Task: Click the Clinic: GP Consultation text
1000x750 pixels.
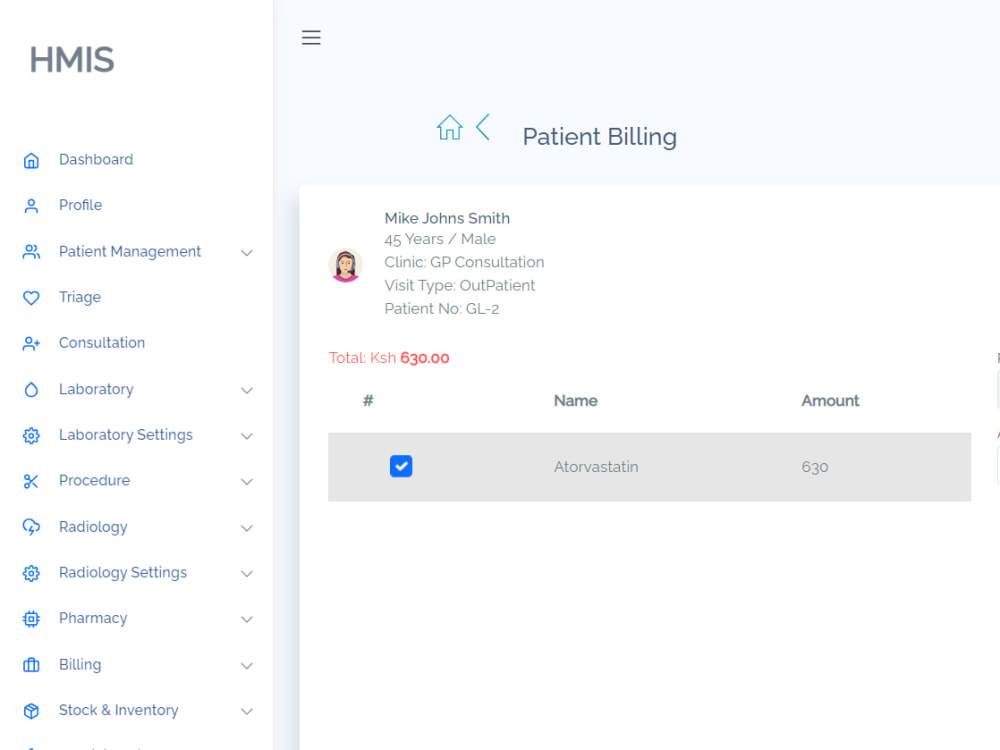Action: pyautogui.click(x=464, y=262)
